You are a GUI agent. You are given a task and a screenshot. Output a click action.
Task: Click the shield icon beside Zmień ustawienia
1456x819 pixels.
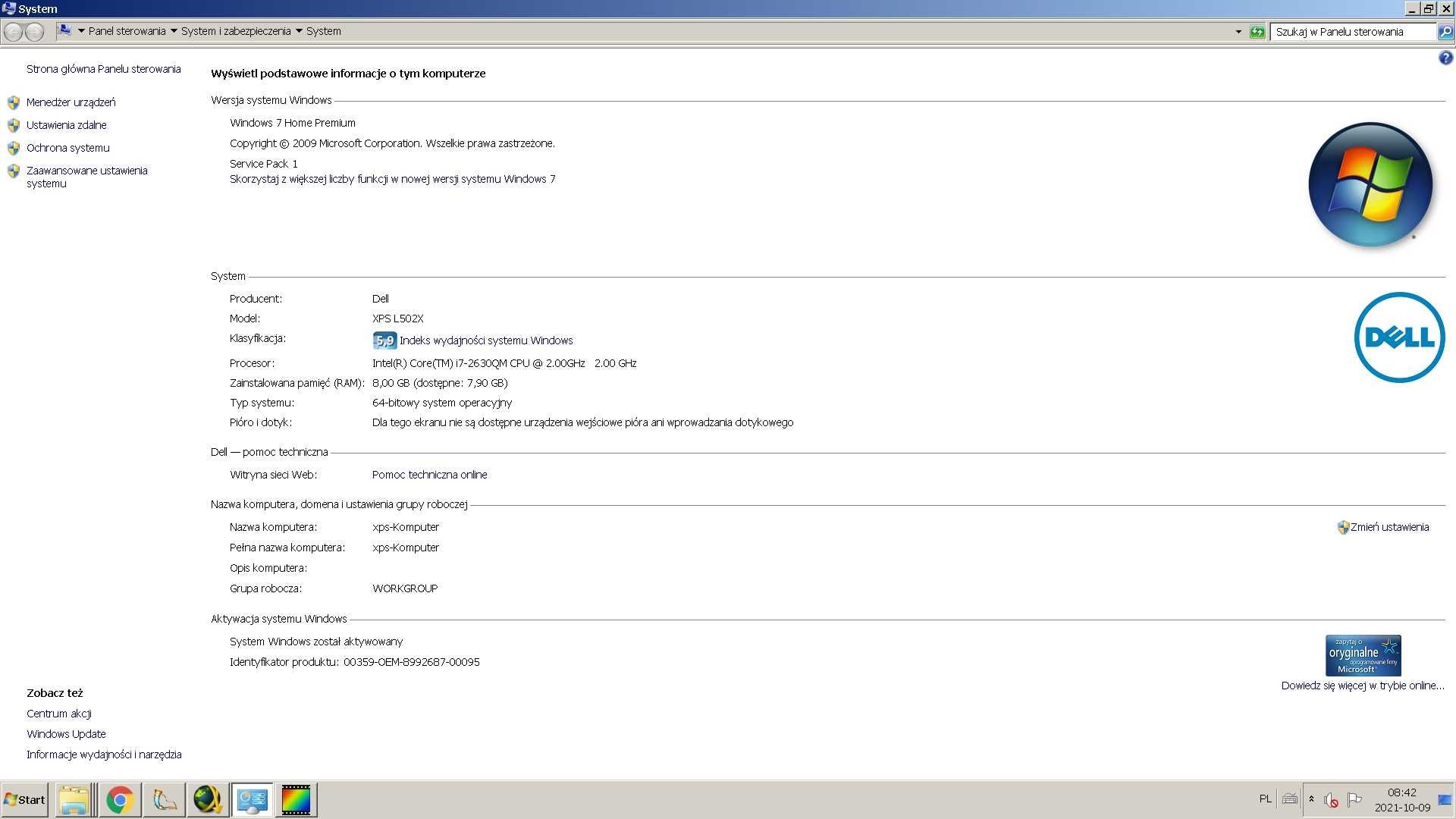[x=1343, y=527]
